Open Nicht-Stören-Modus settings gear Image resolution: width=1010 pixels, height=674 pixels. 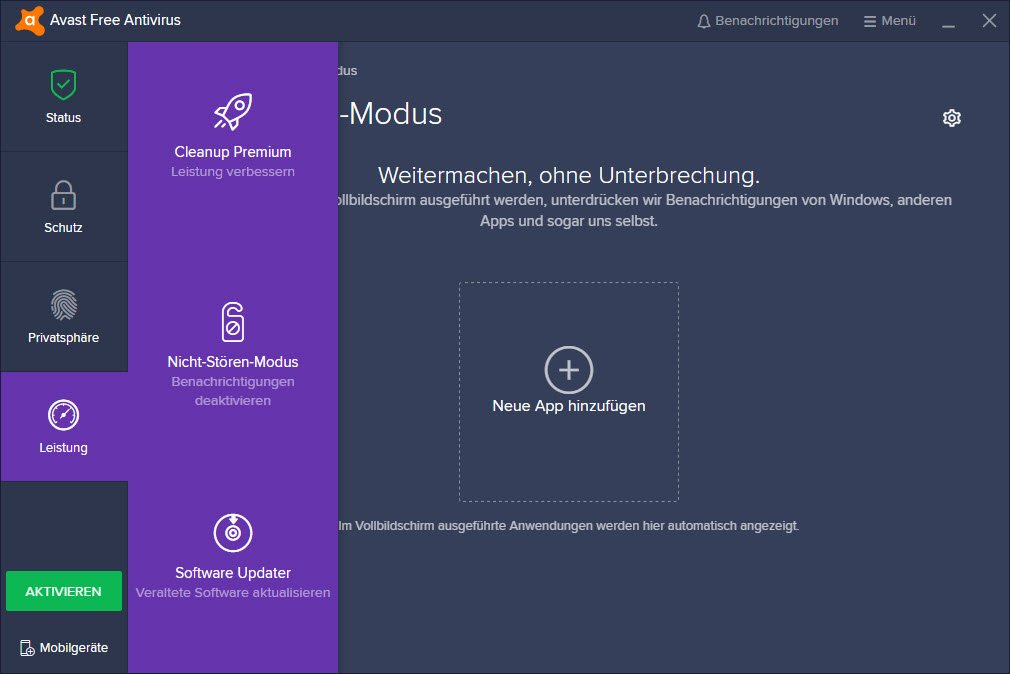pyautogui.click(x=951, y=118)
